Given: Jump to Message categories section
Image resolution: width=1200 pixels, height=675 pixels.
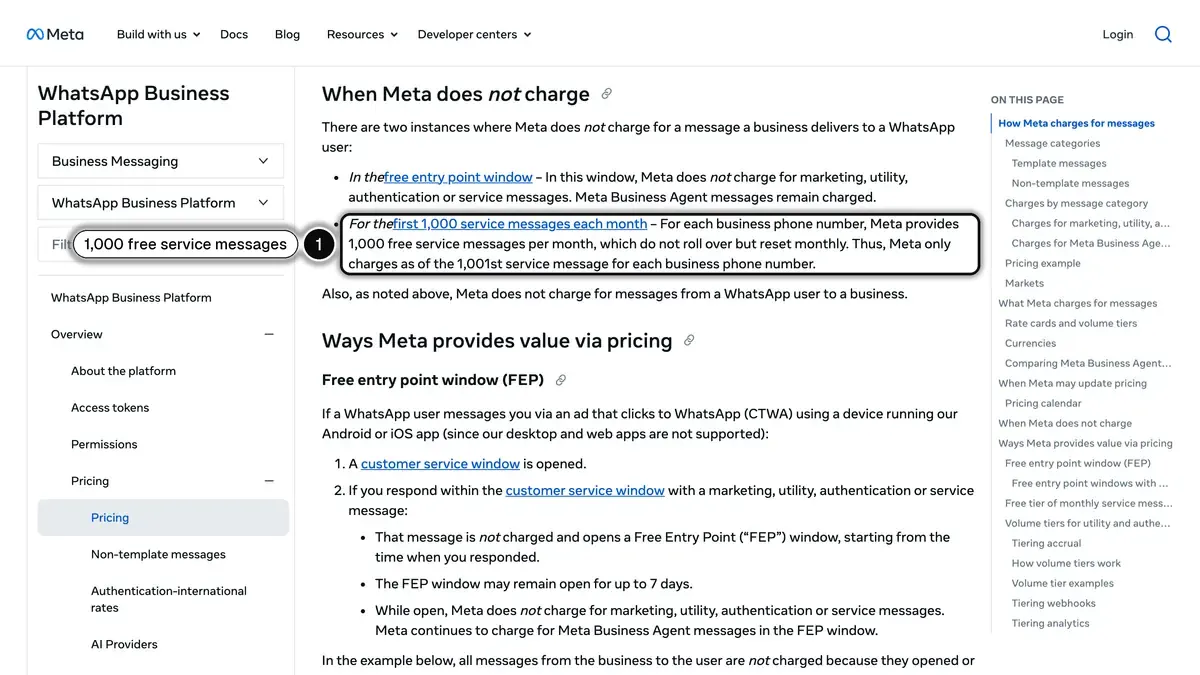Looking at the screenshot, I should tap(1052, 143).
